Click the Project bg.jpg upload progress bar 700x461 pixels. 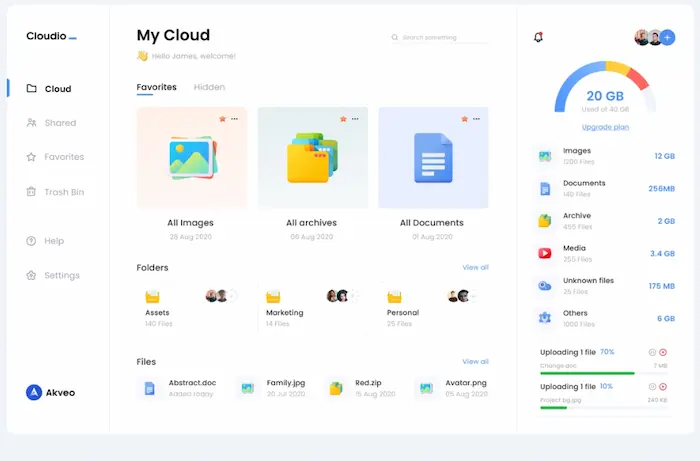(x=604, y=407)
